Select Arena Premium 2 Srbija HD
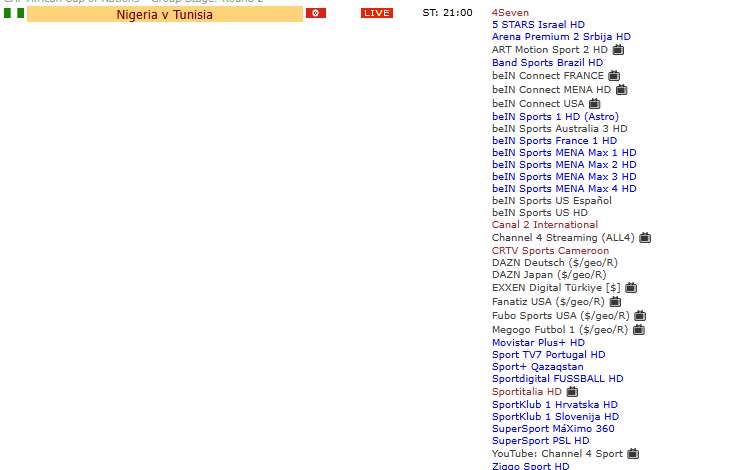The width and height of the screenshot is (731, 470). click(561, 36)
